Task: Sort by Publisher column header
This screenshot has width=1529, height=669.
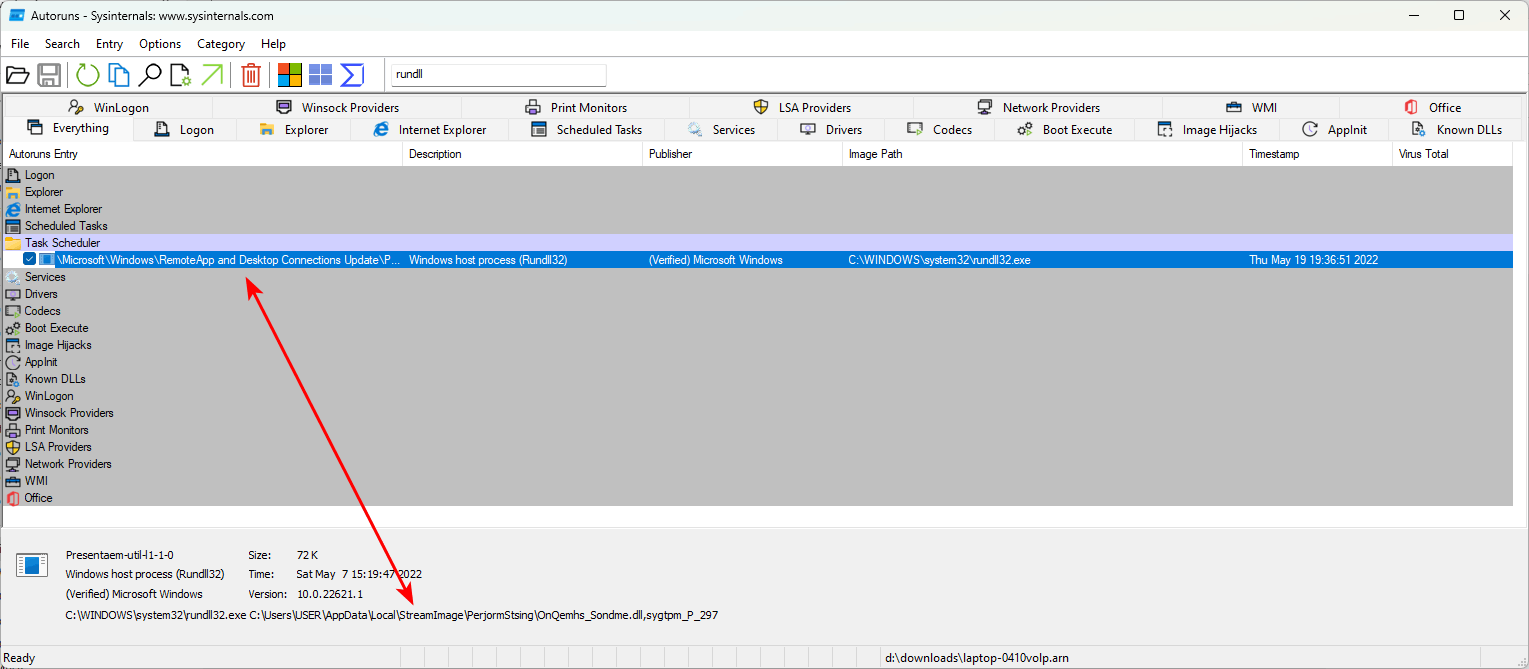Action: pyautogui.click(x=743, y=154)
